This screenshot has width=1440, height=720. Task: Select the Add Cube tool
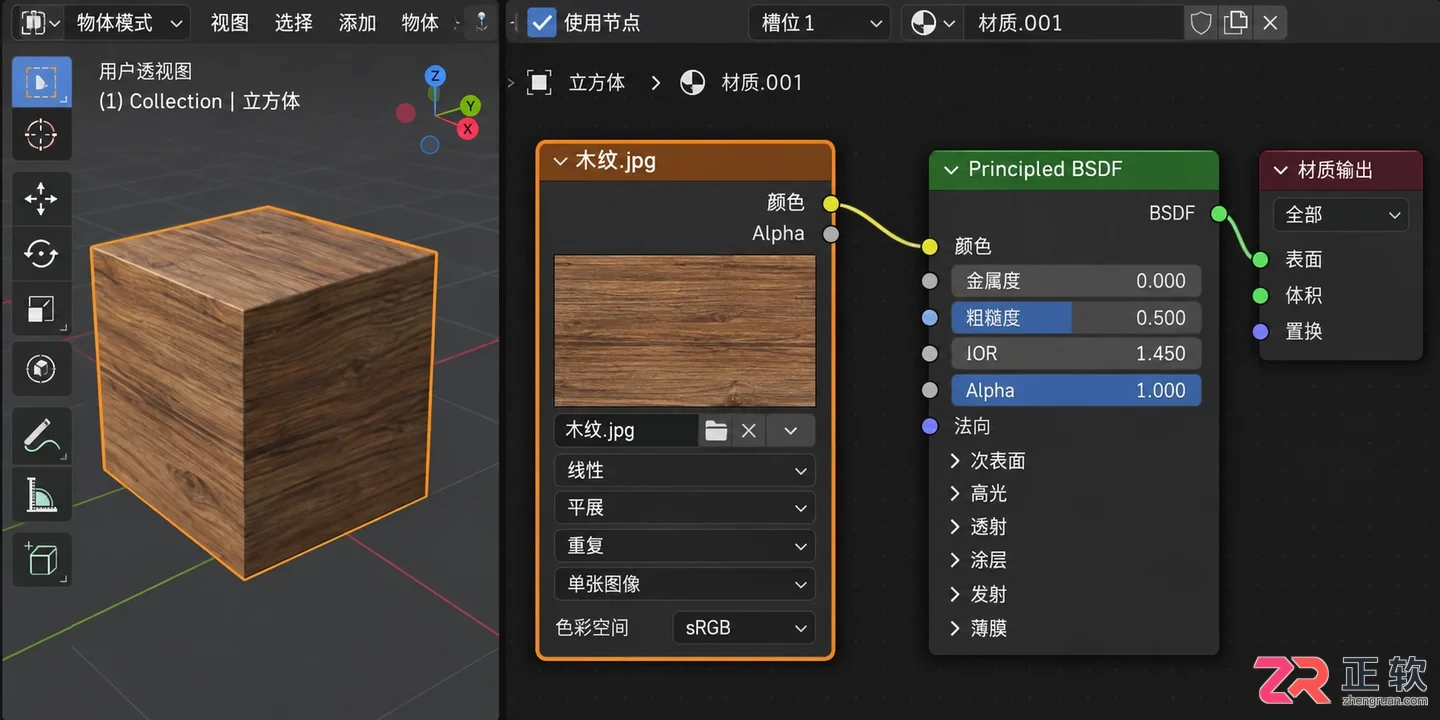pos(41,560)
